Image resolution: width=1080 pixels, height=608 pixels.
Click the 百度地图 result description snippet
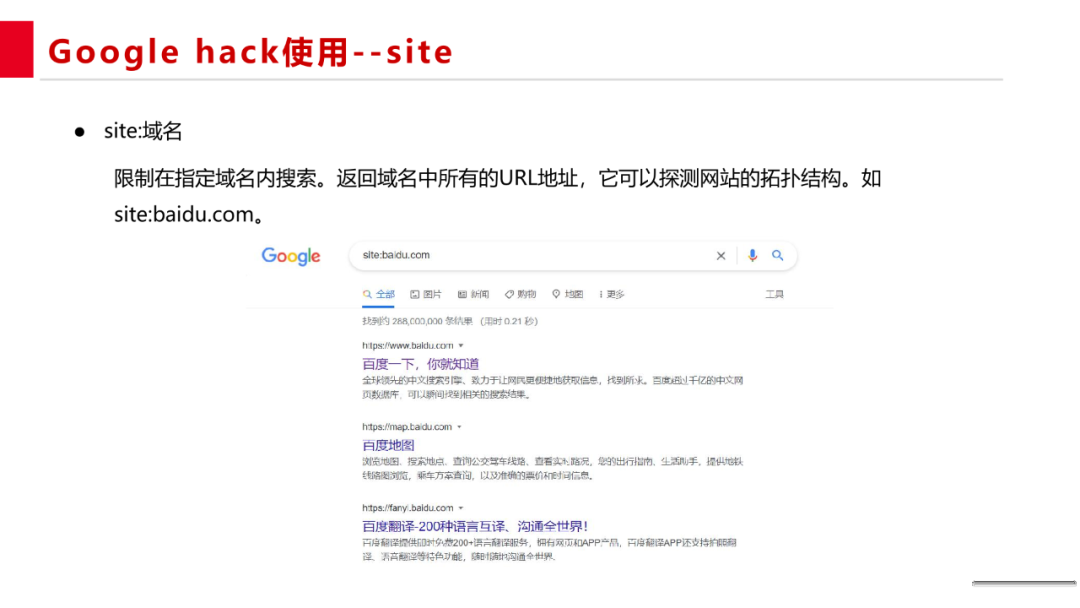(x=552, y=468)
